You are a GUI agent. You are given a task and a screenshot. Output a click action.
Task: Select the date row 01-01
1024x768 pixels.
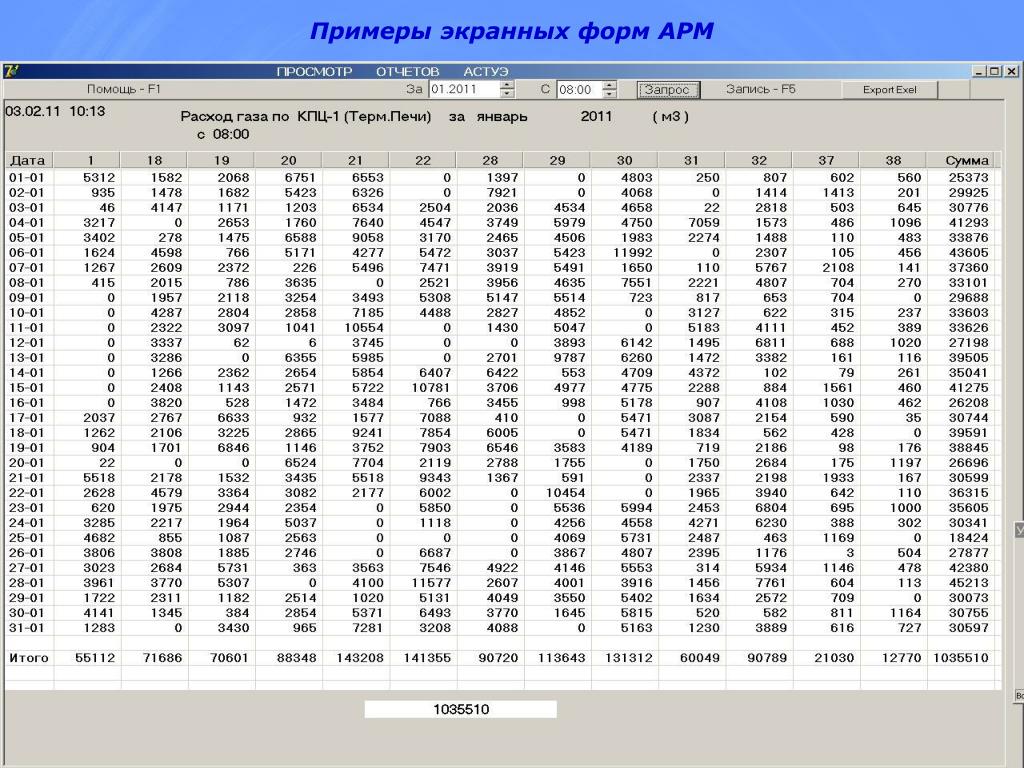click(x=26, y=178)
